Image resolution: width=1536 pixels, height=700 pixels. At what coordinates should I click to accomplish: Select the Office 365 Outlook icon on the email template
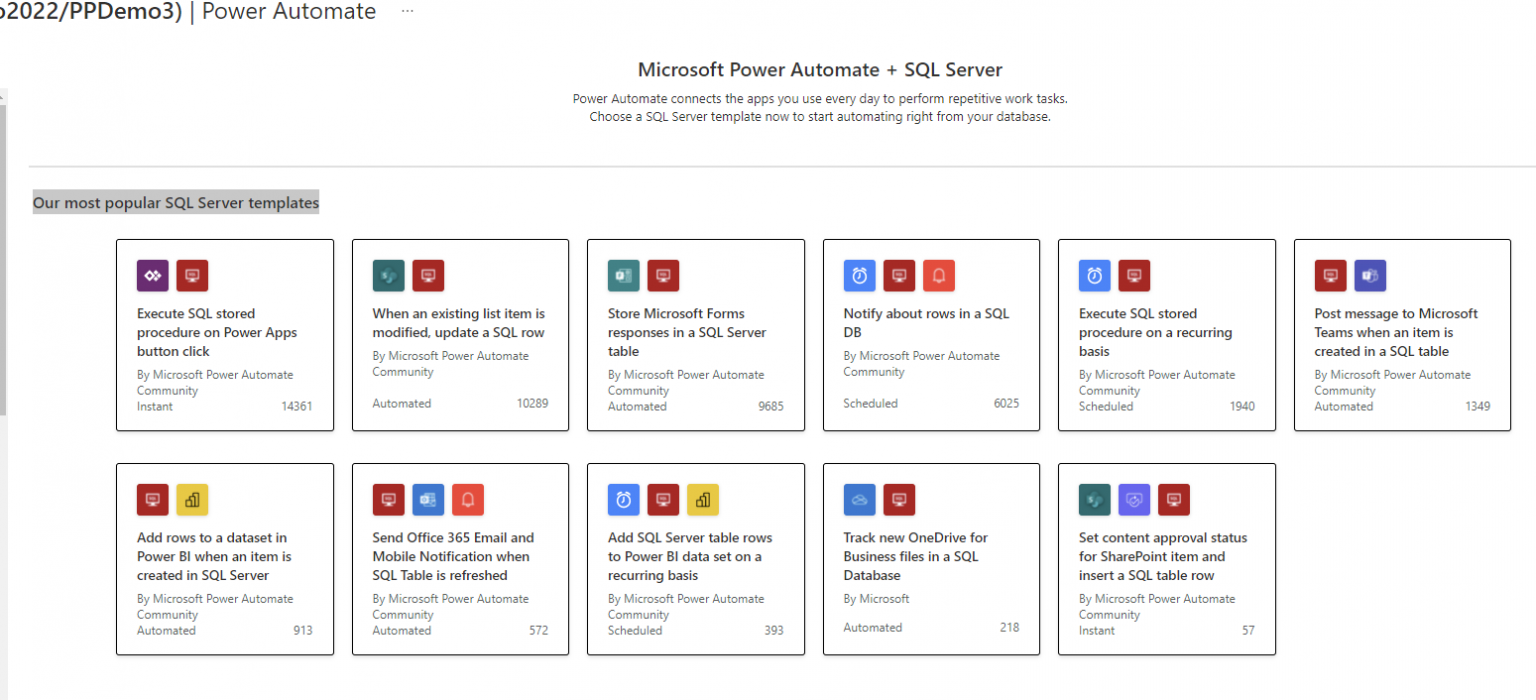[x=428, y=499]
